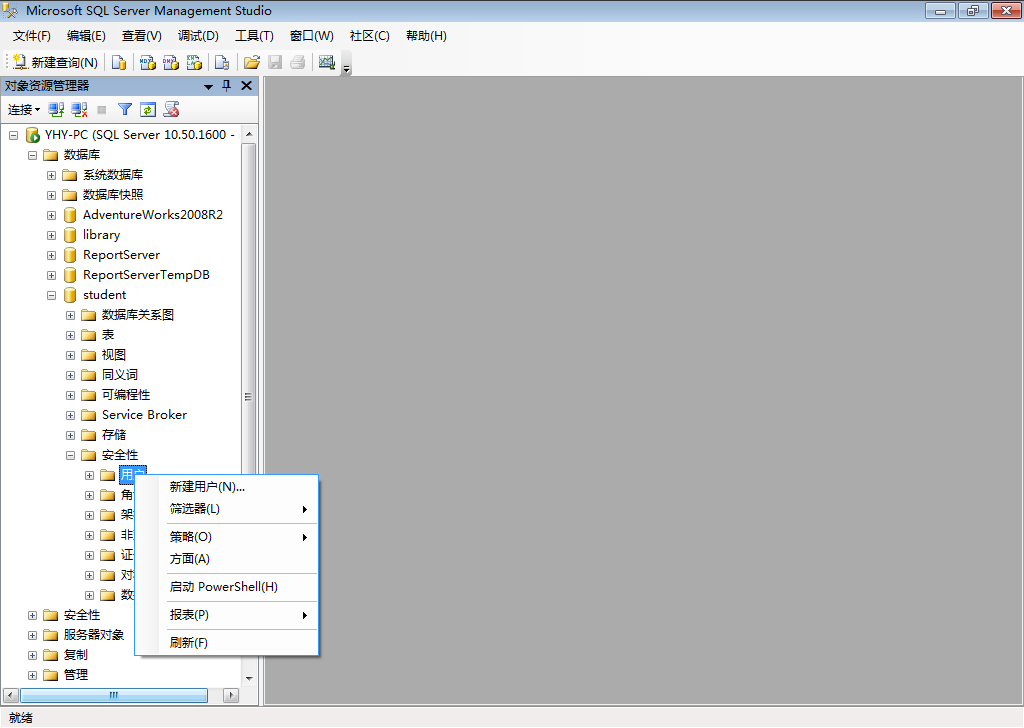This screenshot has width=1024, height=728.
Task: Expand the library database node
Action: 51,236
